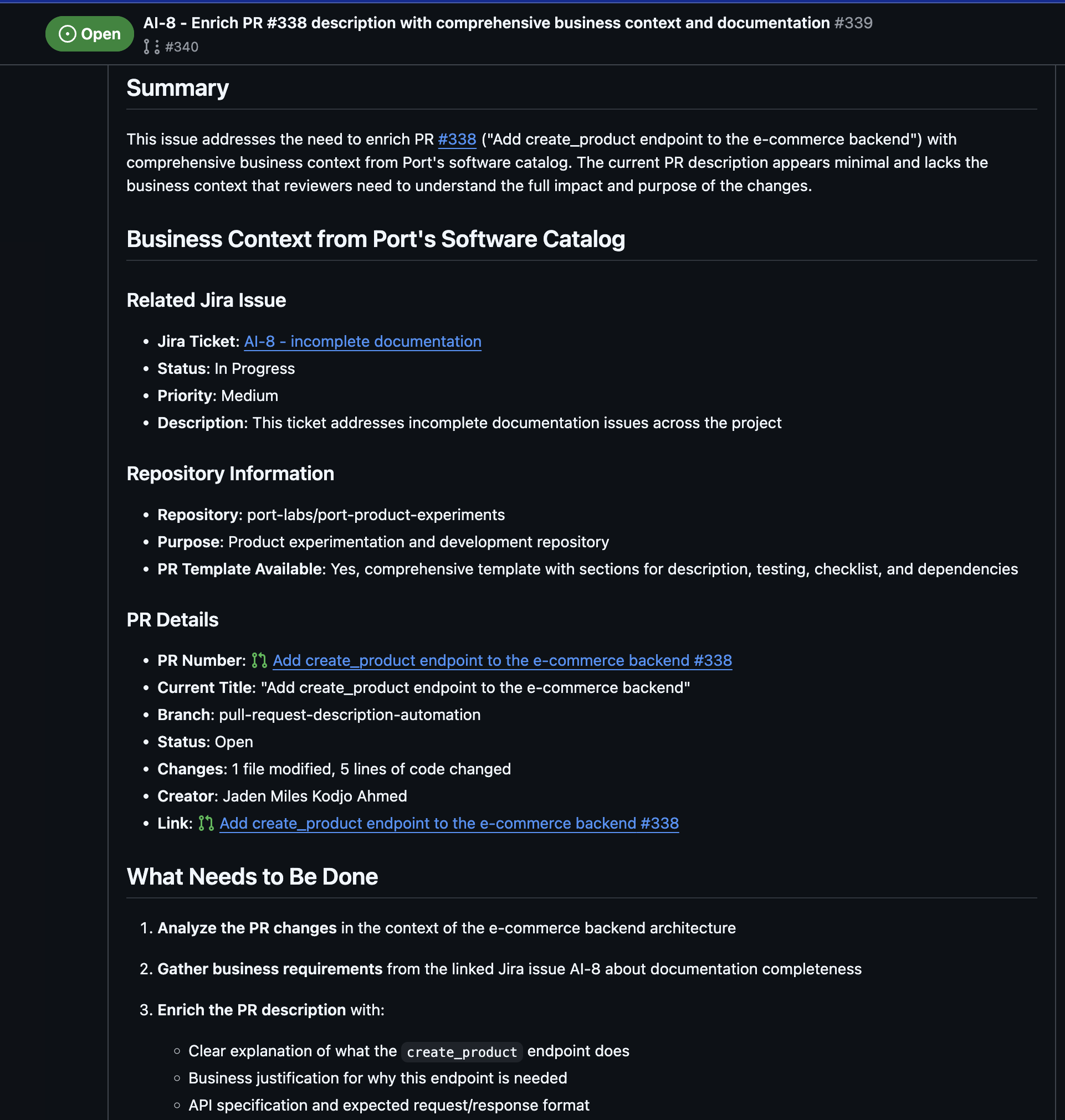The image size is (1065, 1120).
Task: Click the #338 link in the Summary paragraph
Action: 457,139
